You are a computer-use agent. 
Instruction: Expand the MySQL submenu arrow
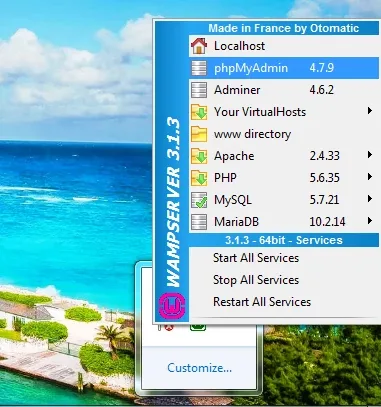370,199
